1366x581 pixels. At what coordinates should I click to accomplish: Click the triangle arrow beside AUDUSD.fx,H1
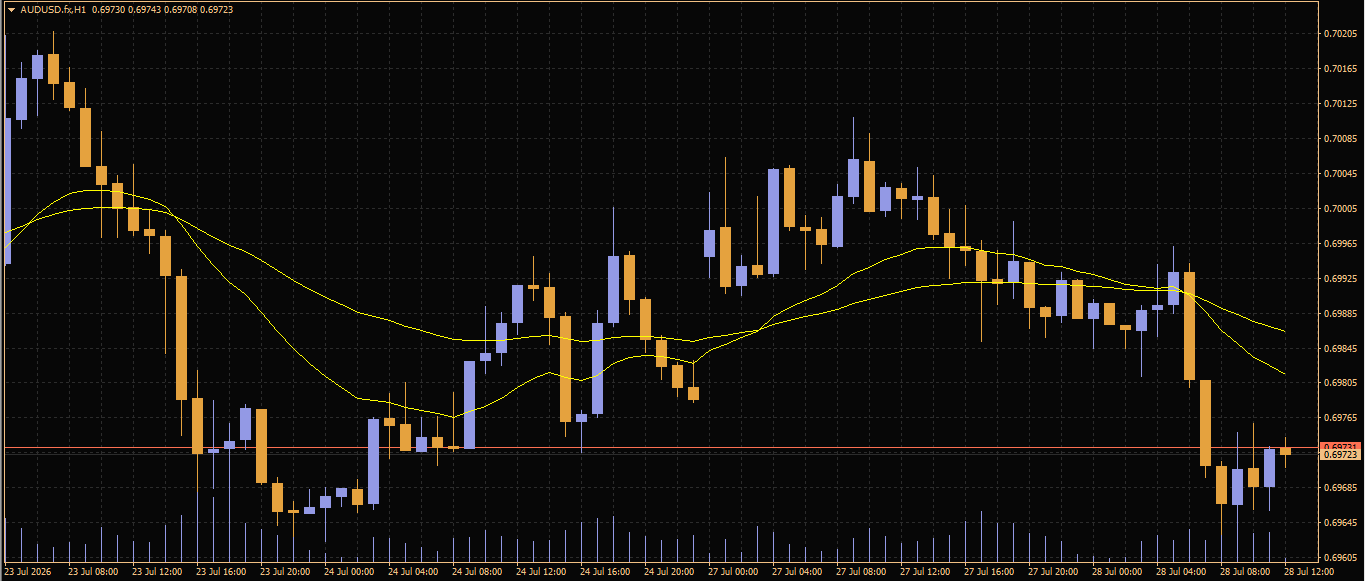[12, 9]
